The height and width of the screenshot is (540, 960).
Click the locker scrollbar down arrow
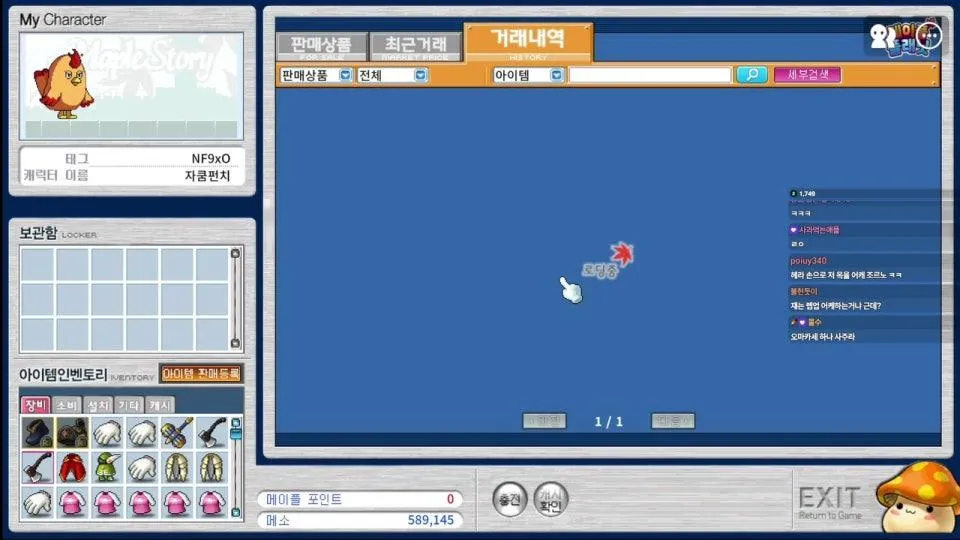[x=235, y=343]
